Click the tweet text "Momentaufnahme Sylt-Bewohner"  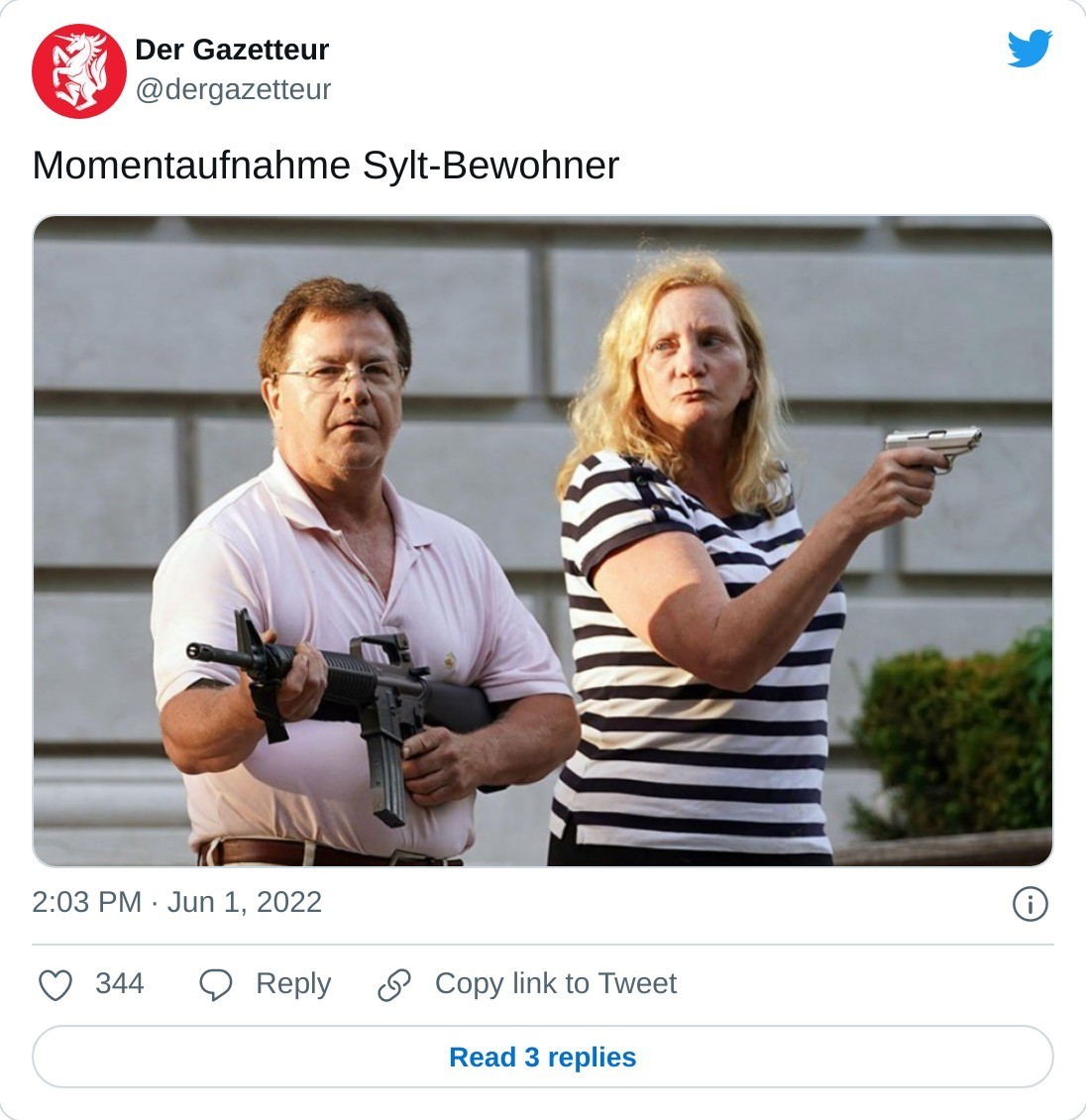(x=325, y=166)
